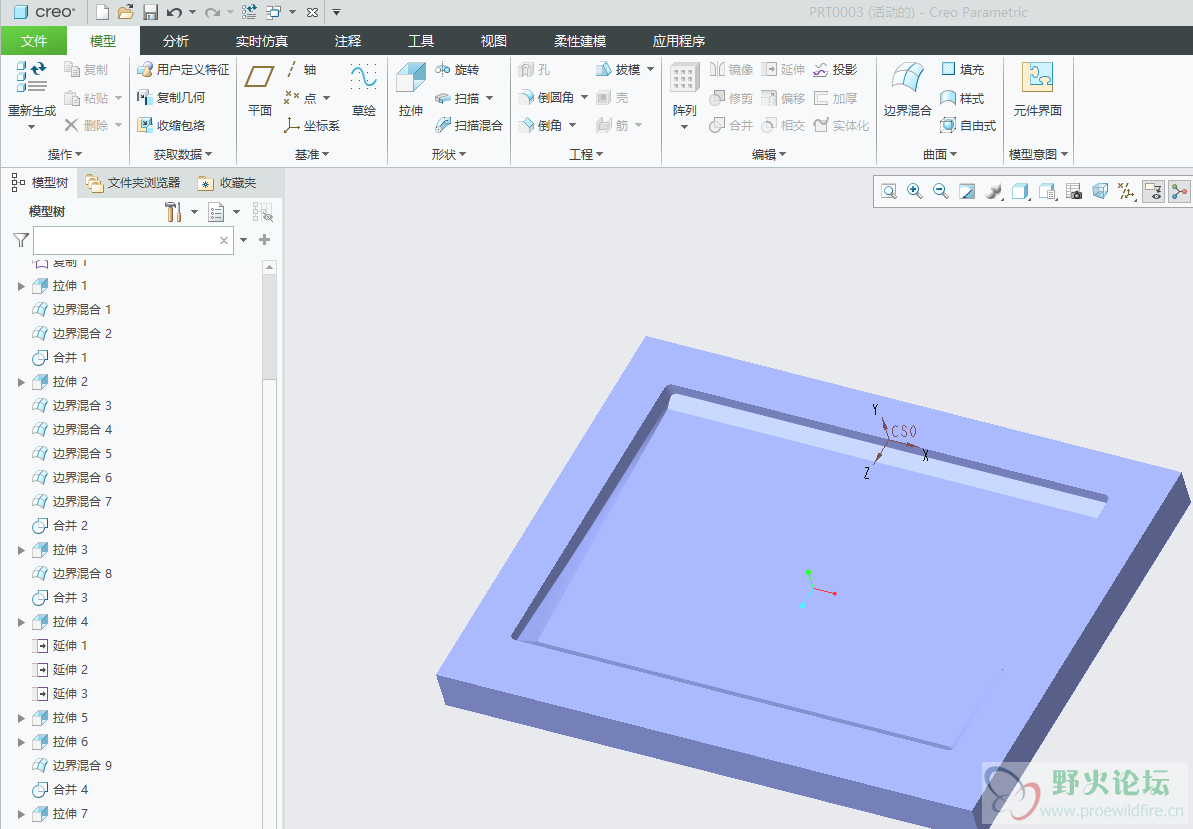Image resolution: width=1193 pixels, height=829 pixels.
Task: Open the 模型意图 group menu
Action: point(1038,154)
